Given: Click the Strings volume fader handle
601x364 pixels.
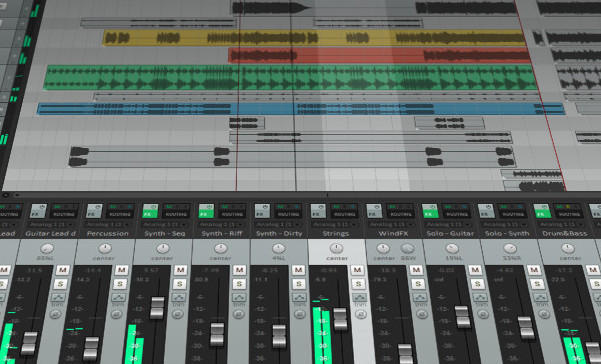Looking at the screenshot, I should click(x=340, y=319).
